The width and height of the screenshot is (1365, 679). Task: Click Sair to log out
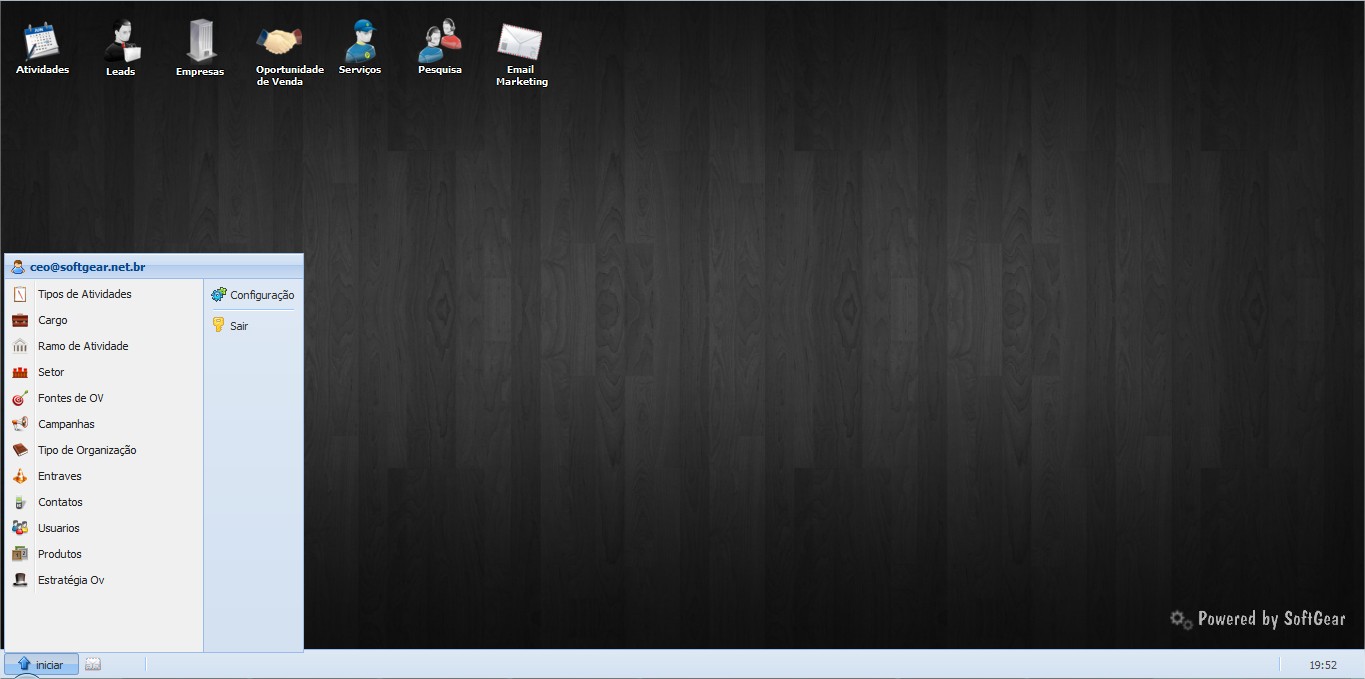[x=252, y=325]
